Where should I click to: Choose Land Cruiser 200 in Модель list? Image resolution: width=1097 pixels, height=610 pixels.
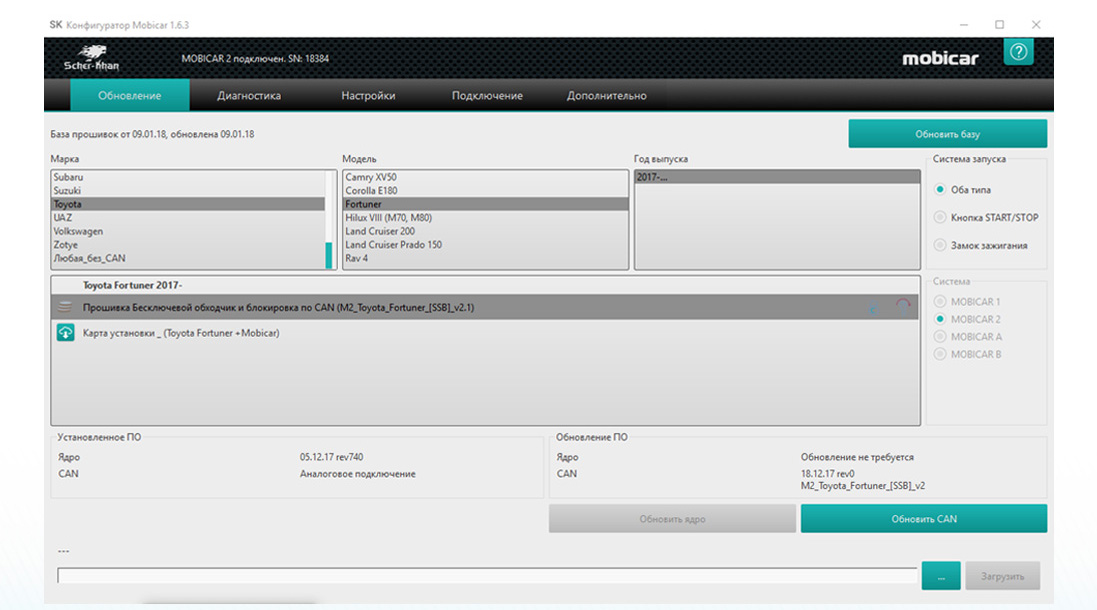point(486,231)
